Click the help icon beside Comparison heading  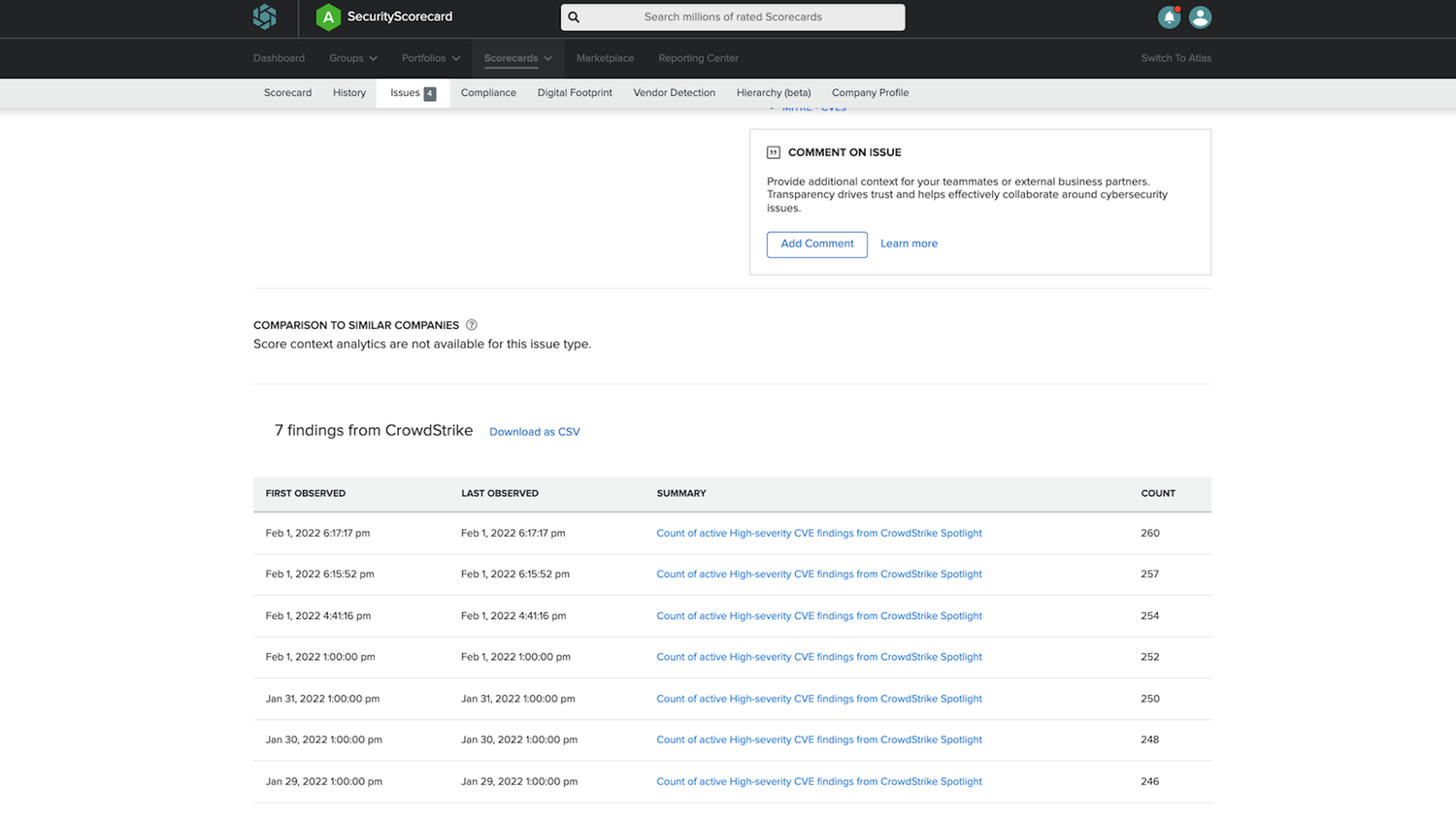[471, 325]
